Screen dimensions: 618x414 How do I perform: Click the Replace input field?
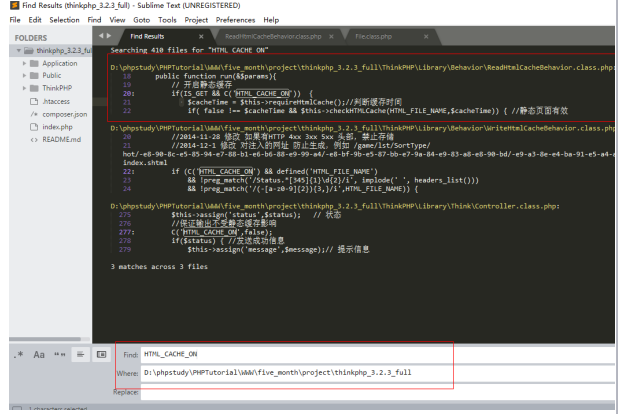point(377,393)
